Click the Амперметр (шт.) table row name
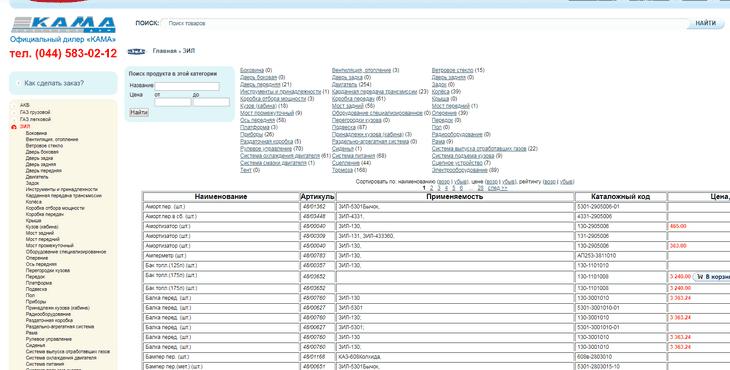Screen dimensions: 730x370 click(166, 256)
